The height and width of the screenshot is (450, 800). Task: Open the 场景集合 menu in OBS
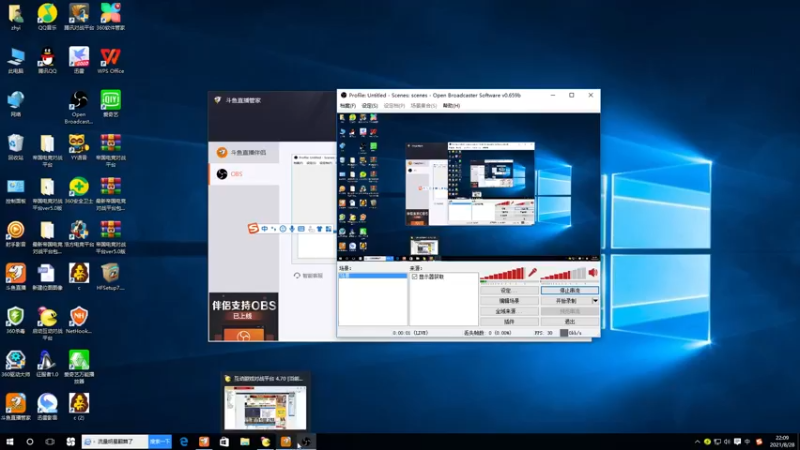(423, 106)
